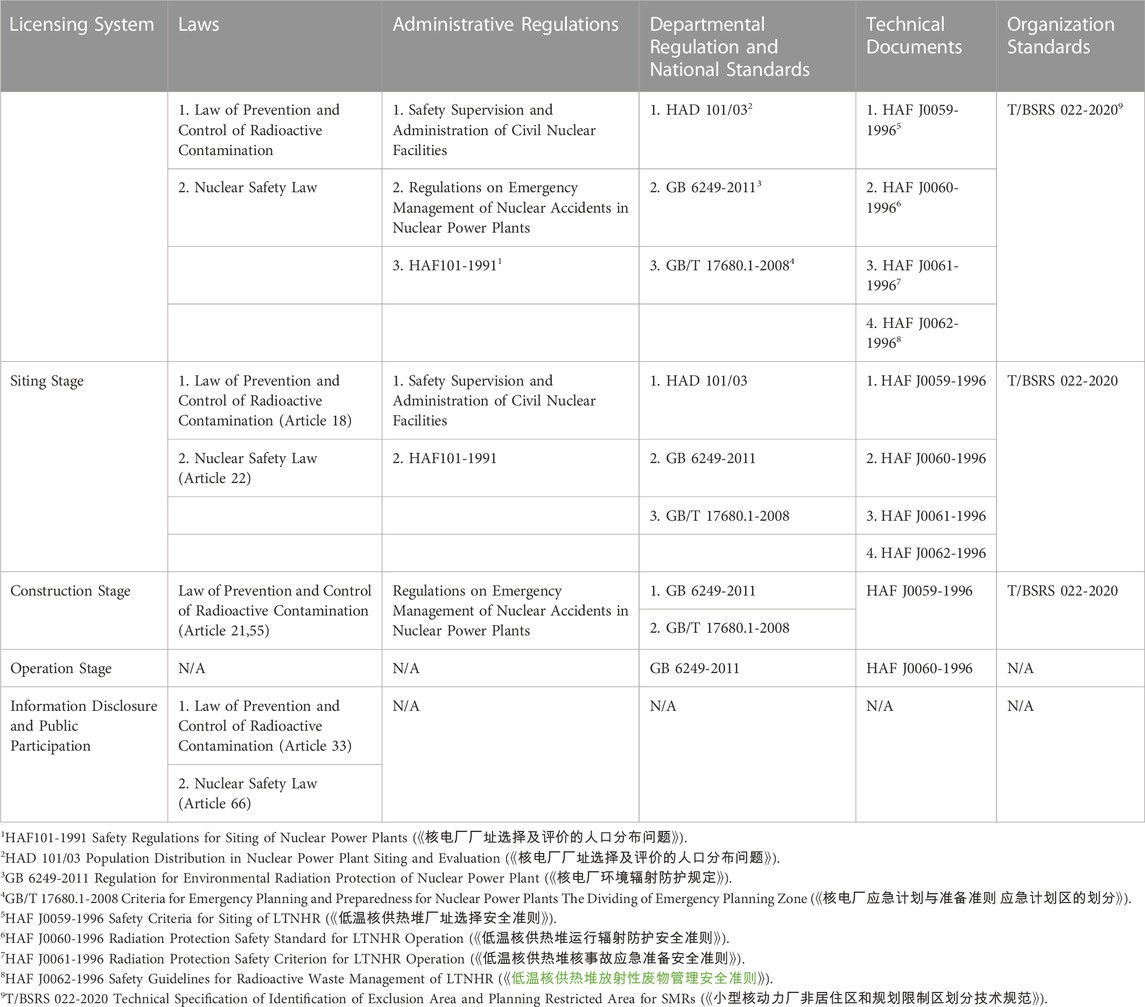This screenshot has width=1145, height=1007.
Task: Click '2. HAF J0060-1996' in Siting Stage
Action: [x=926, y=459]
